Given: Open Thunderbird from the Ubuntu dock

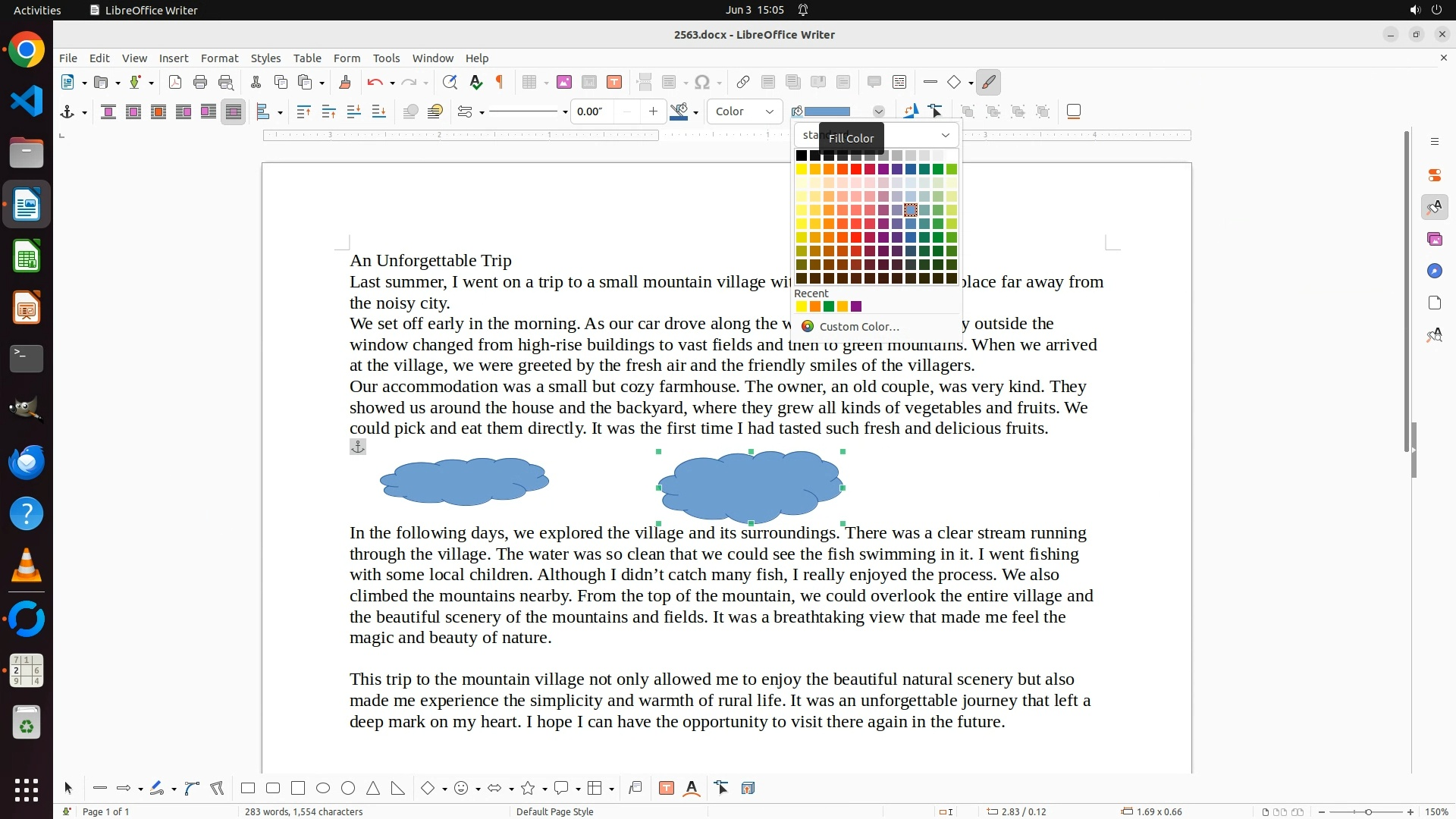Looking at the screenshot, I should 27,462.
